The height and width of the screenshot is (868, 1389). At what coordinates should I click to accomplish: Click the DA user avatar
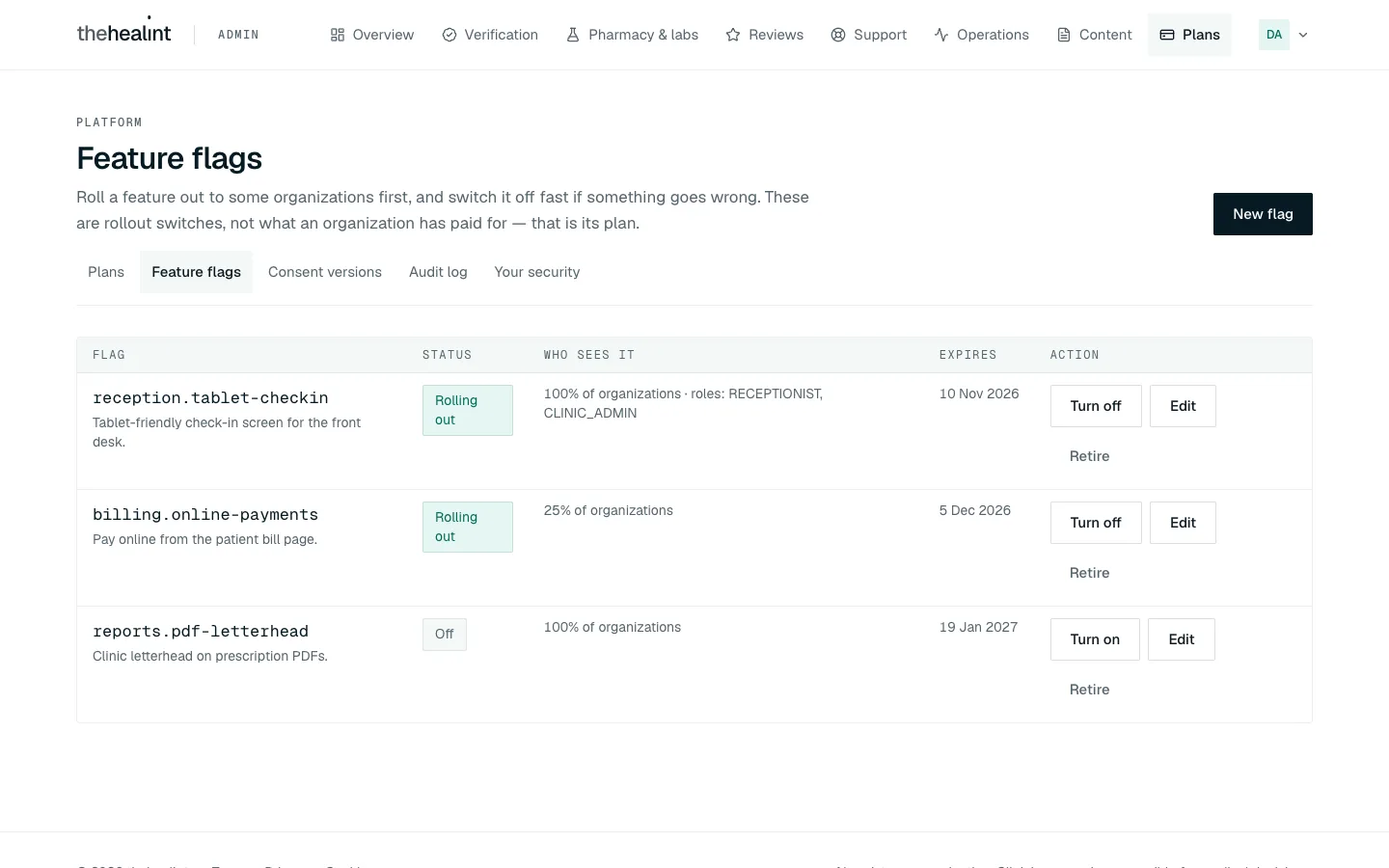[1274, 35]
